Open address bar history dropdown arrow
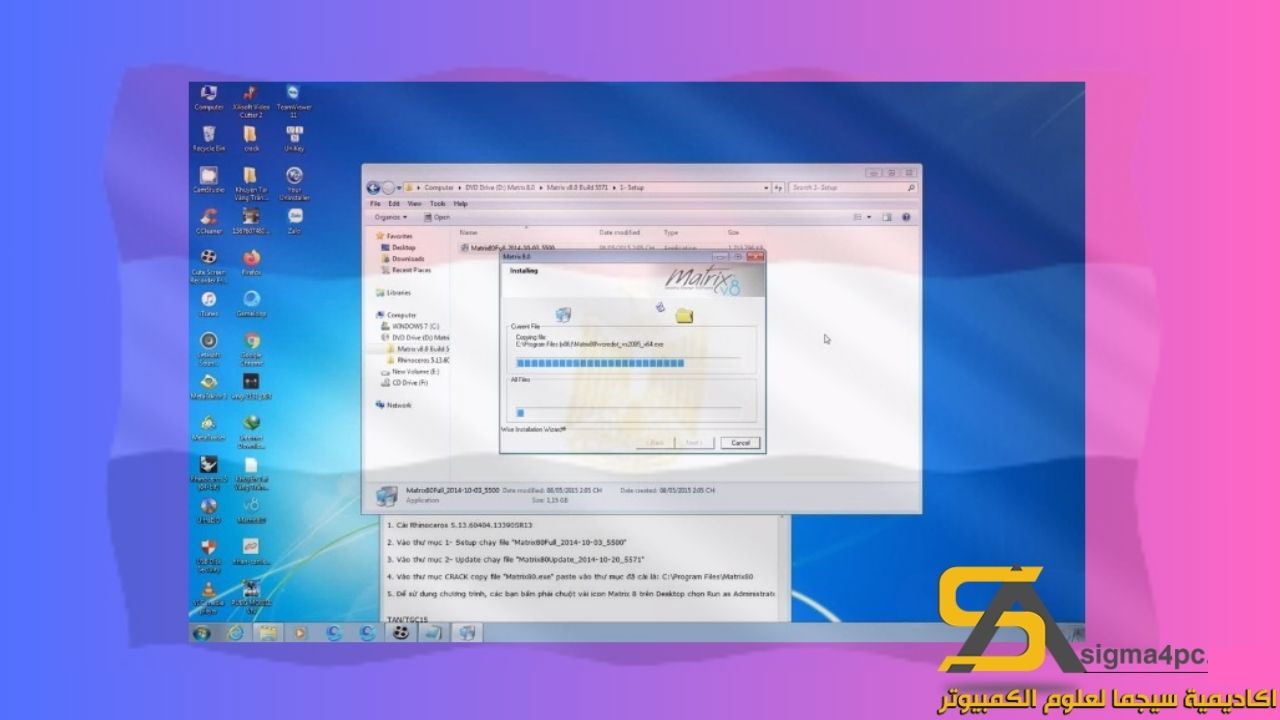1280x720 pixels. (x=767, y=187)
